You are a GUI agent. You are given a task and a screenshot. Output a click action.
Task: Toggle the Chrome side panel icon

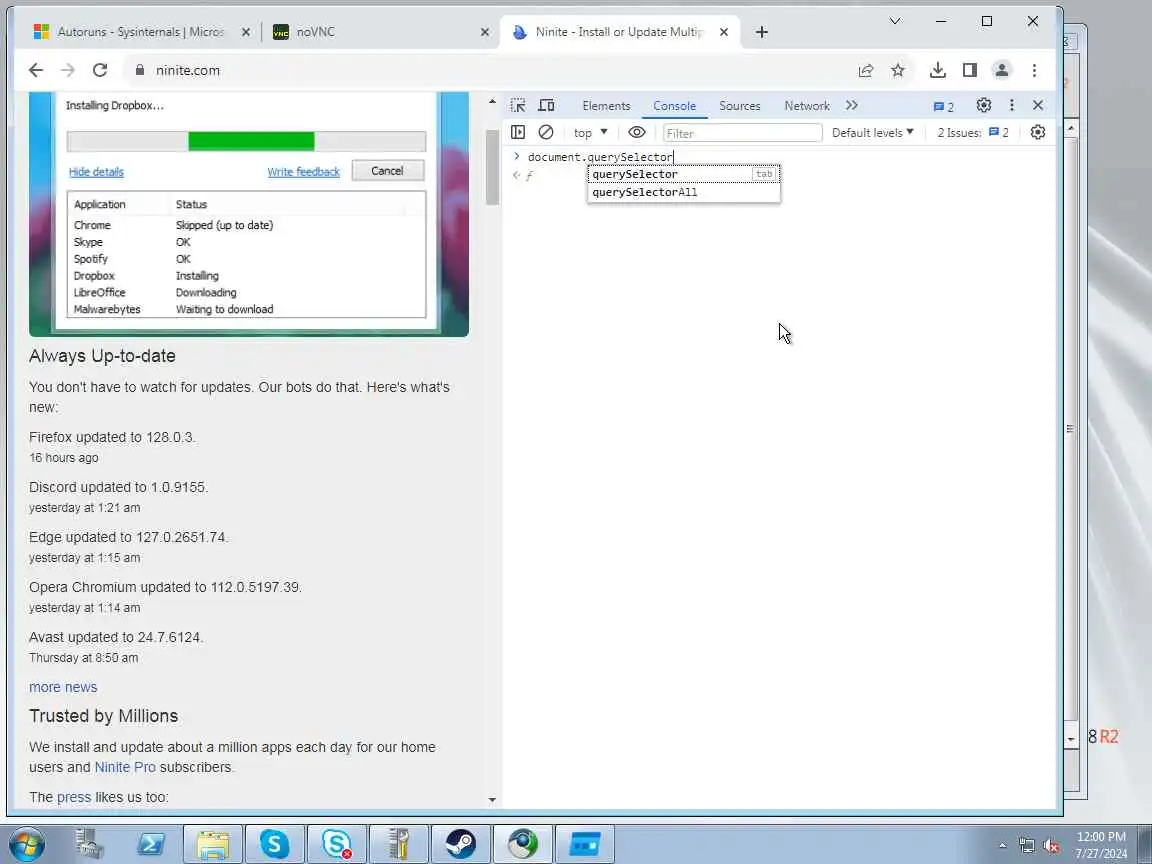[970, 71]
